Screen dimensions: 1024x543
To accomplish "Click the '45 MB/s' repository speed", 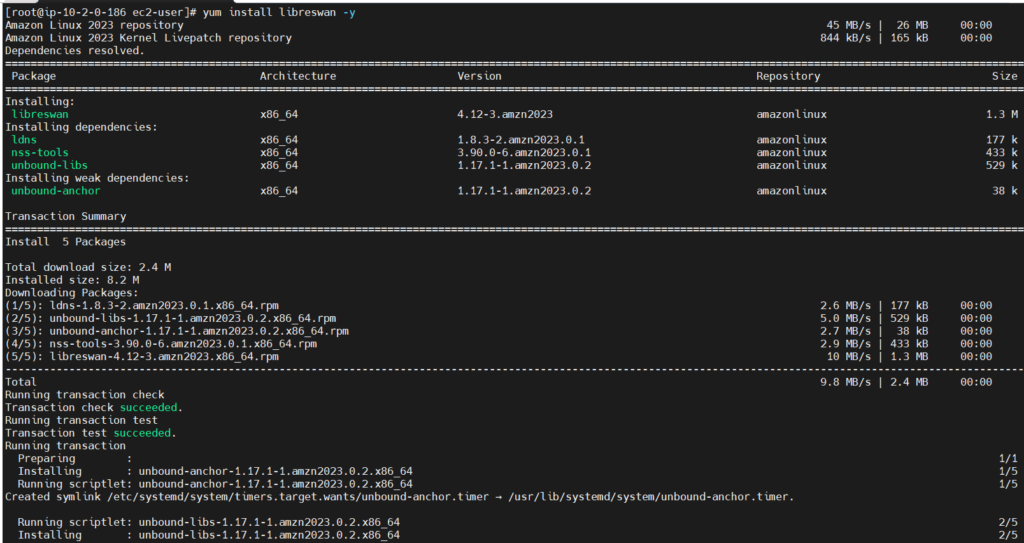I will tap(849, 25).
